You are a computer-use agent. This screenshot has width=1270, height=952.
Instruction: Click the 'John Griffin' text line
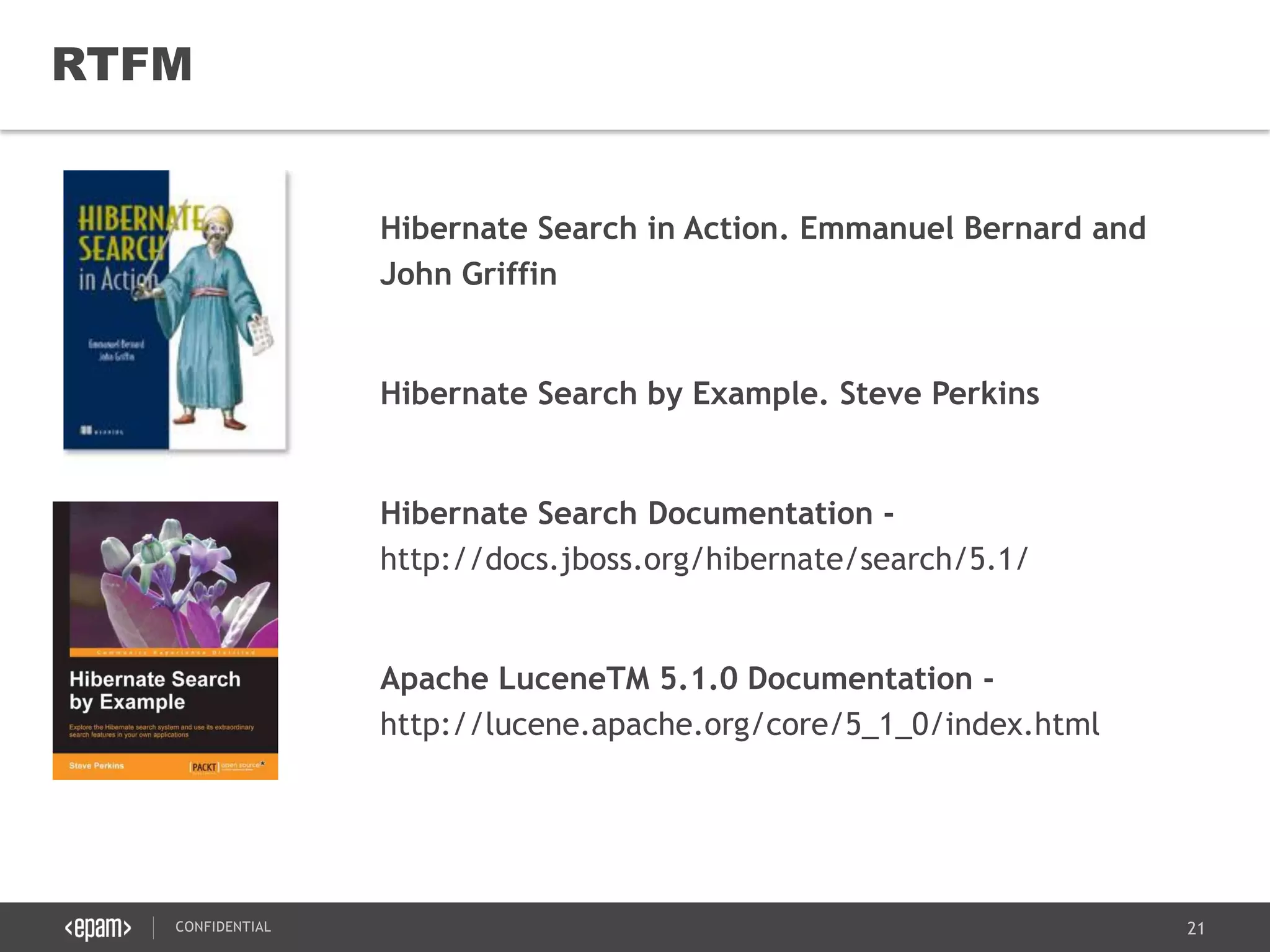pyautogui.click(x=468, y=275)
